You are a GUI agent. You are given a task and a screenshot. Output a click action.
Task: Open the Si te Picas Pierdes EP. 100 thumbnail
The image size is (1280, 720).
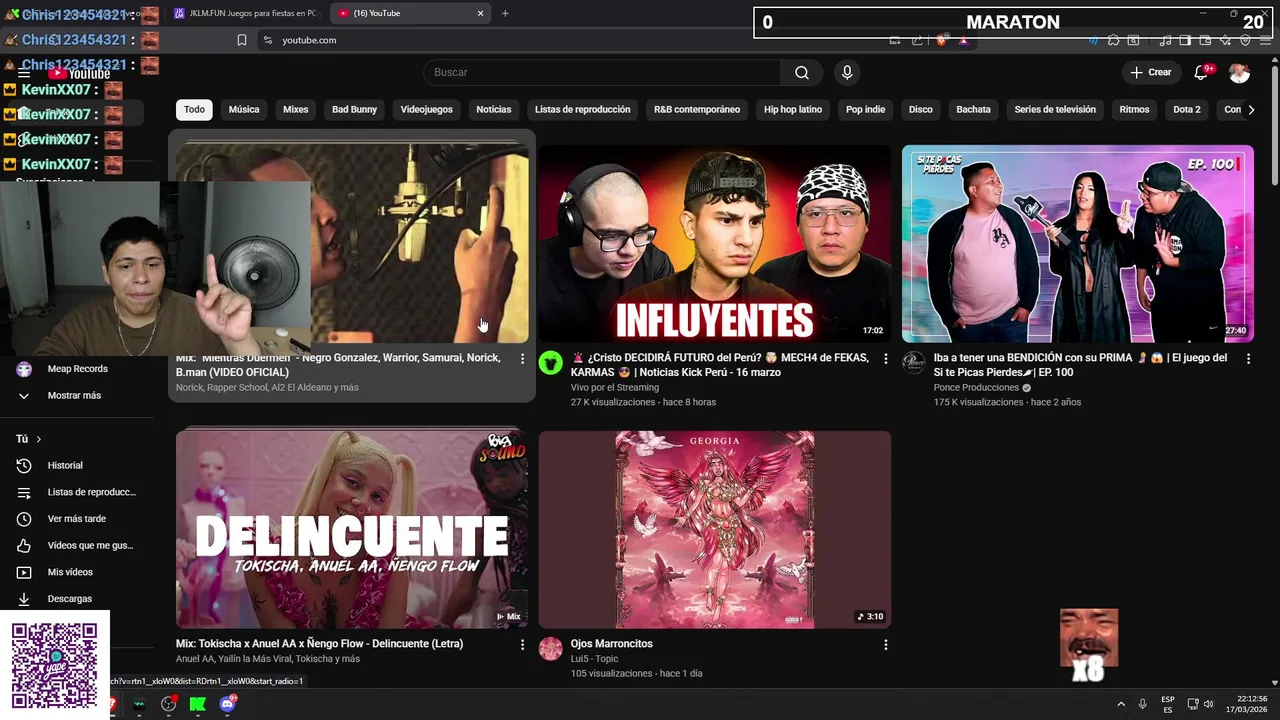point(1077,243)
